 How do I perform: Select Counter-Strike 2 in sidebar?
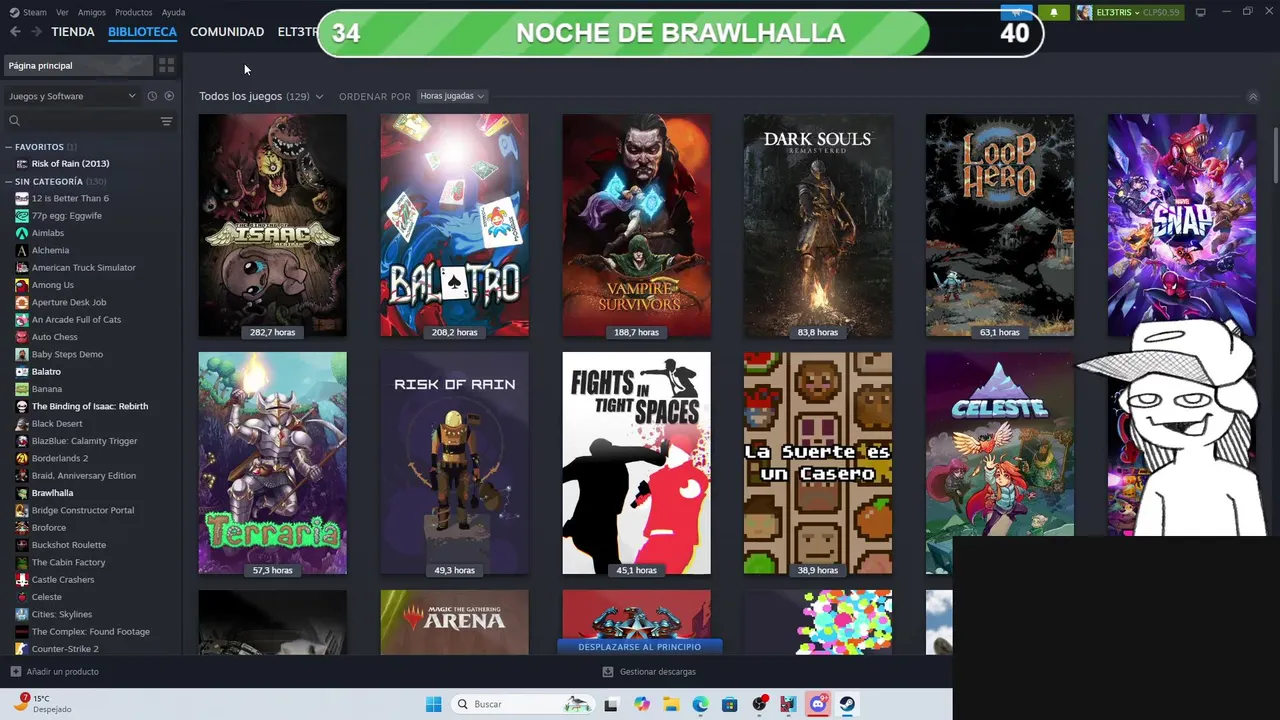(x=65, y=649)
